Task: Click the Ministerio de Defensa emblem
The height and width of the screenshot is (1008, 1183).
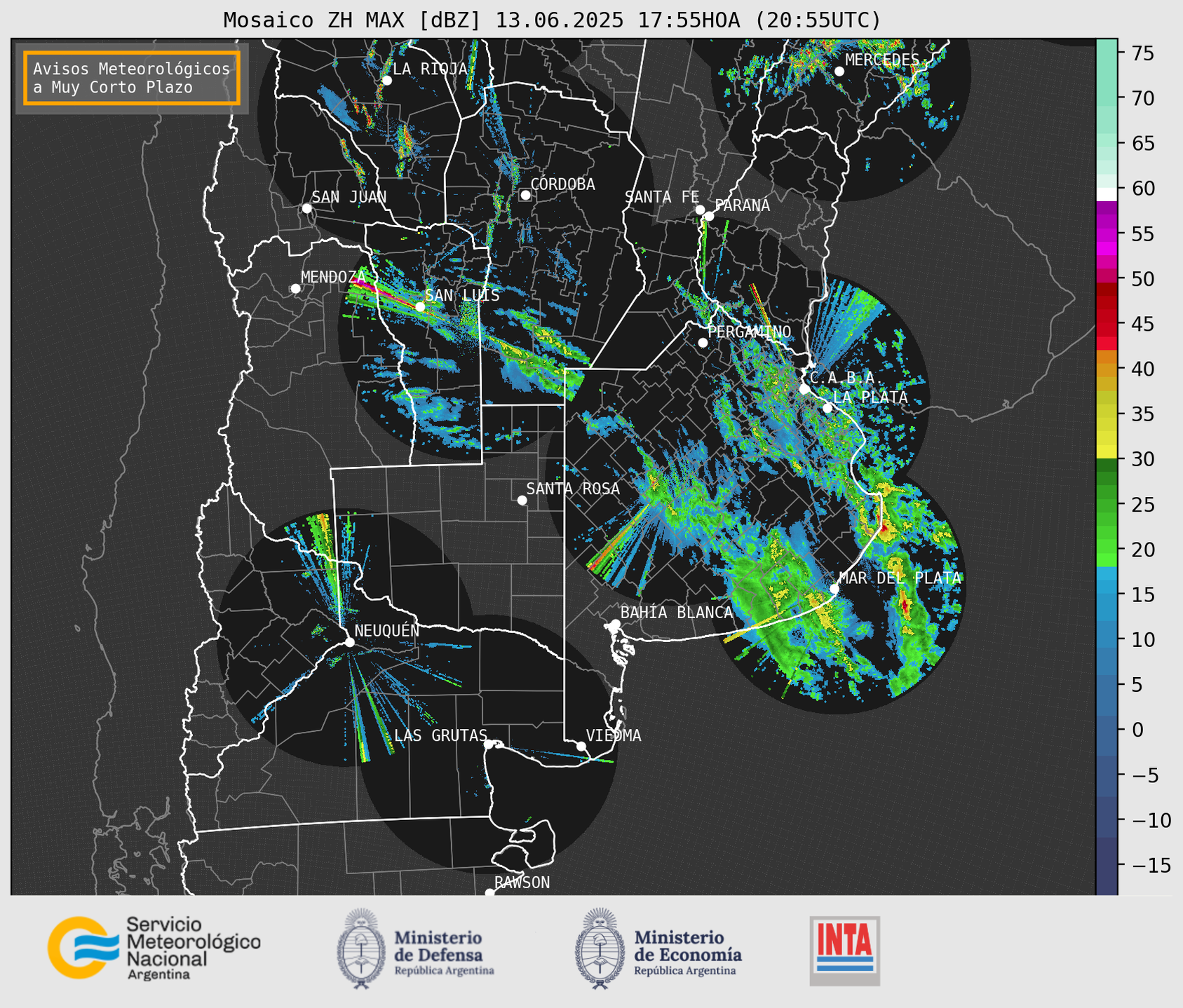Action: tap(361, 948)
